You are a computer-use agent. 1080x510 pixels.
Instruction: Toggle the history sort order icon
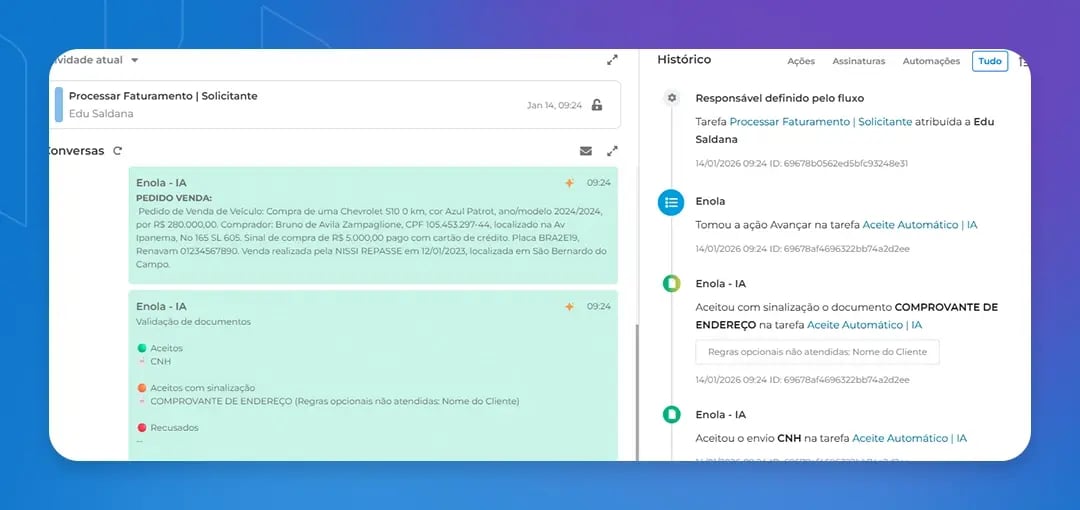pyautogui.click(x=1024, y=61)
